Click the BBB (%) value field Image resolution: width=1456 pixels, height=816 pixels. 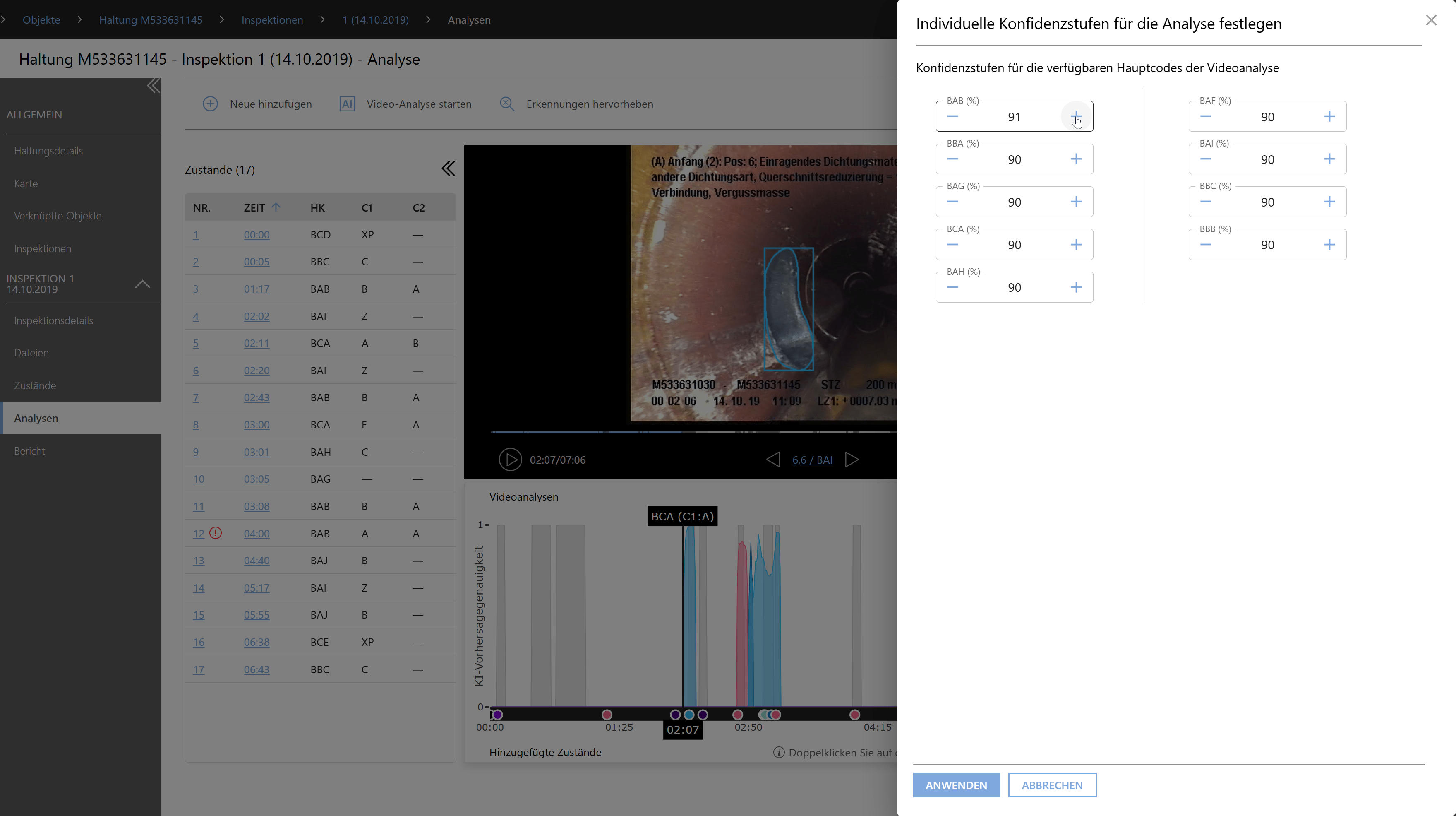click(x=1267, y=245)
